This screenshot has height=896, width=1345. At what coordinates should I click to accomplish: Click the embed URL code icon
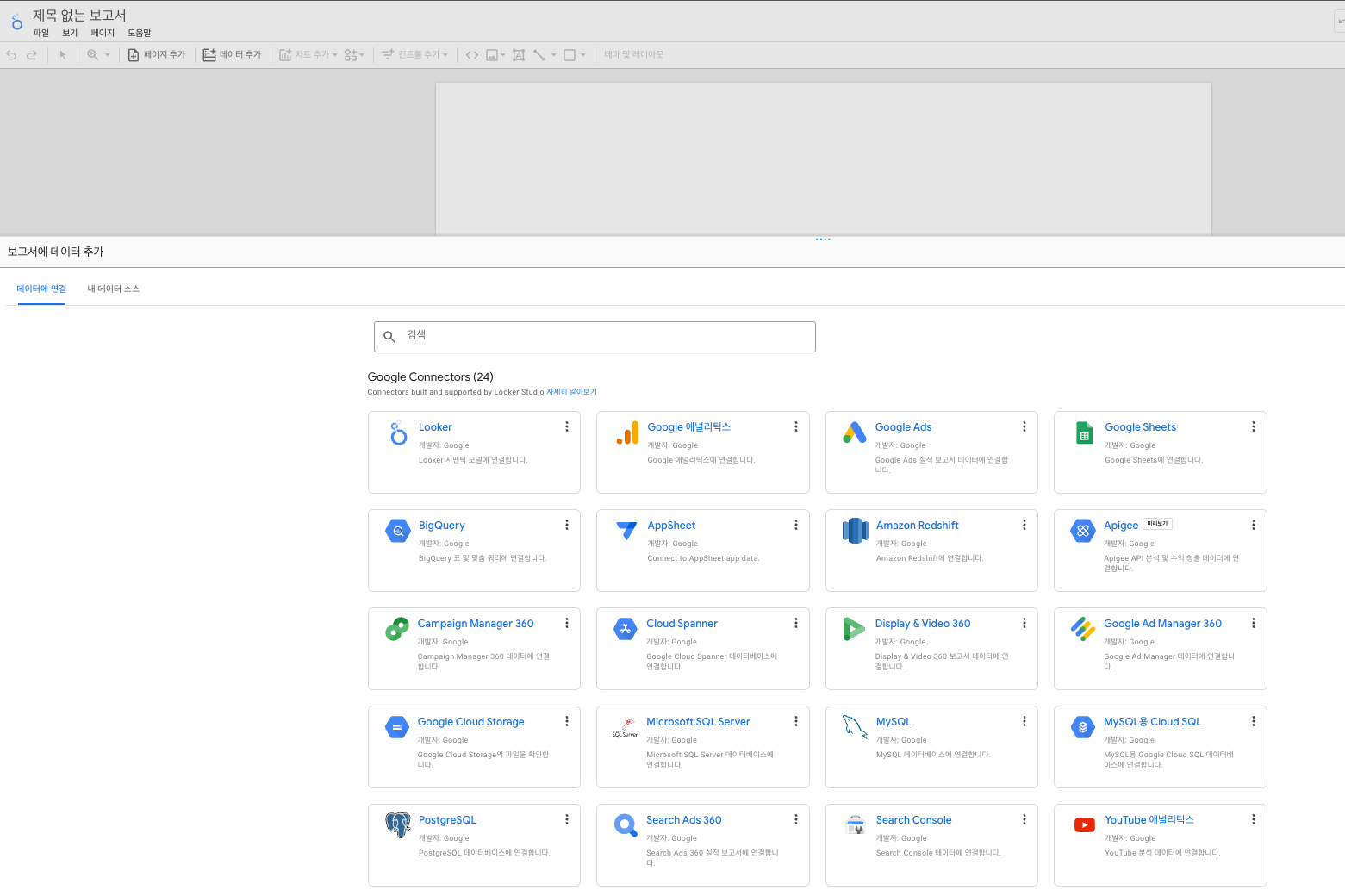tap(472, 55)
